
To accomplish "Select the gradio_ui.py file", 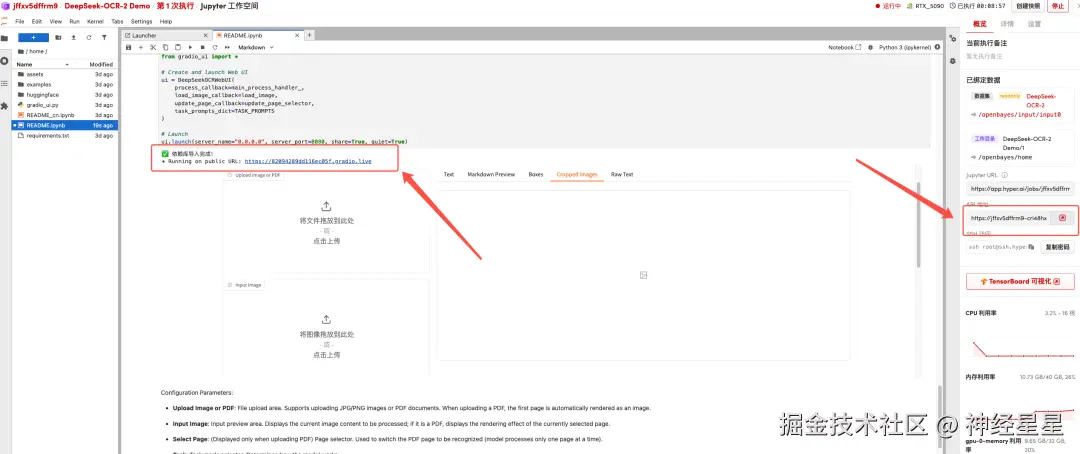I will [x=65, y=105].
